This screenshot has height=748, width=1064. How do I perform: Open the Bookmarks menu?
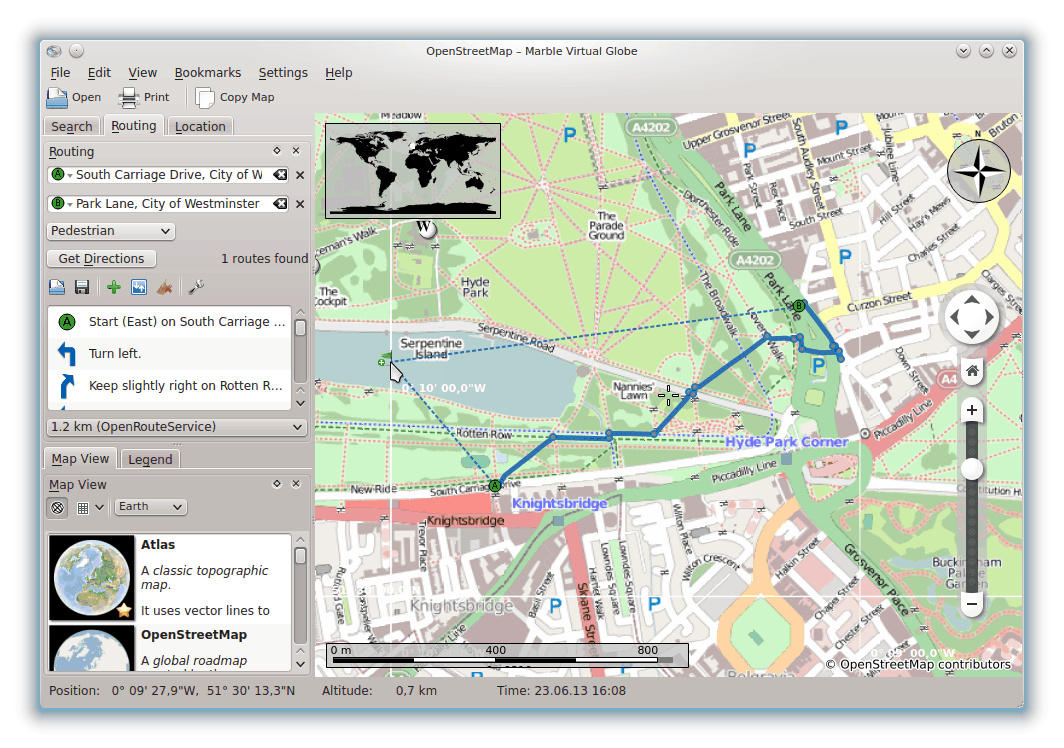(x=208, y=73)
